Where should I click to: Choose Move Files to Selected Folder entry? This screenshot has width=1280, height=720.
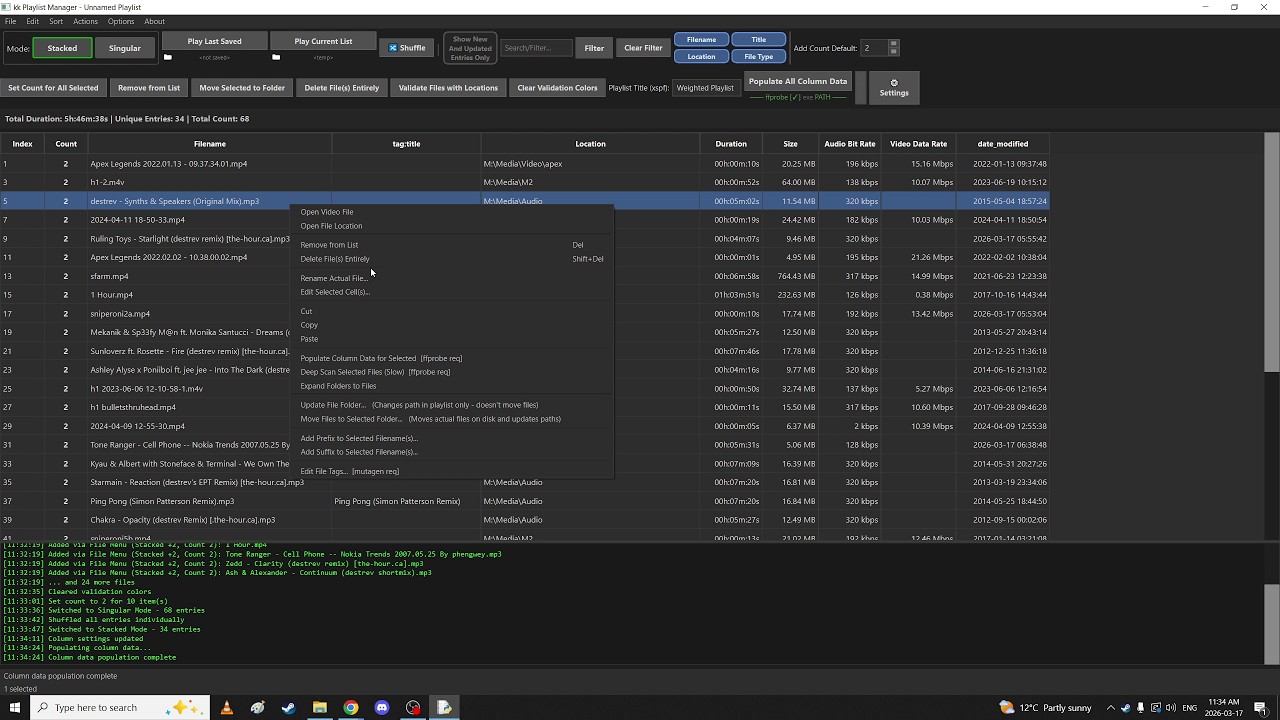pyautogui.click(x=451, y=419)
